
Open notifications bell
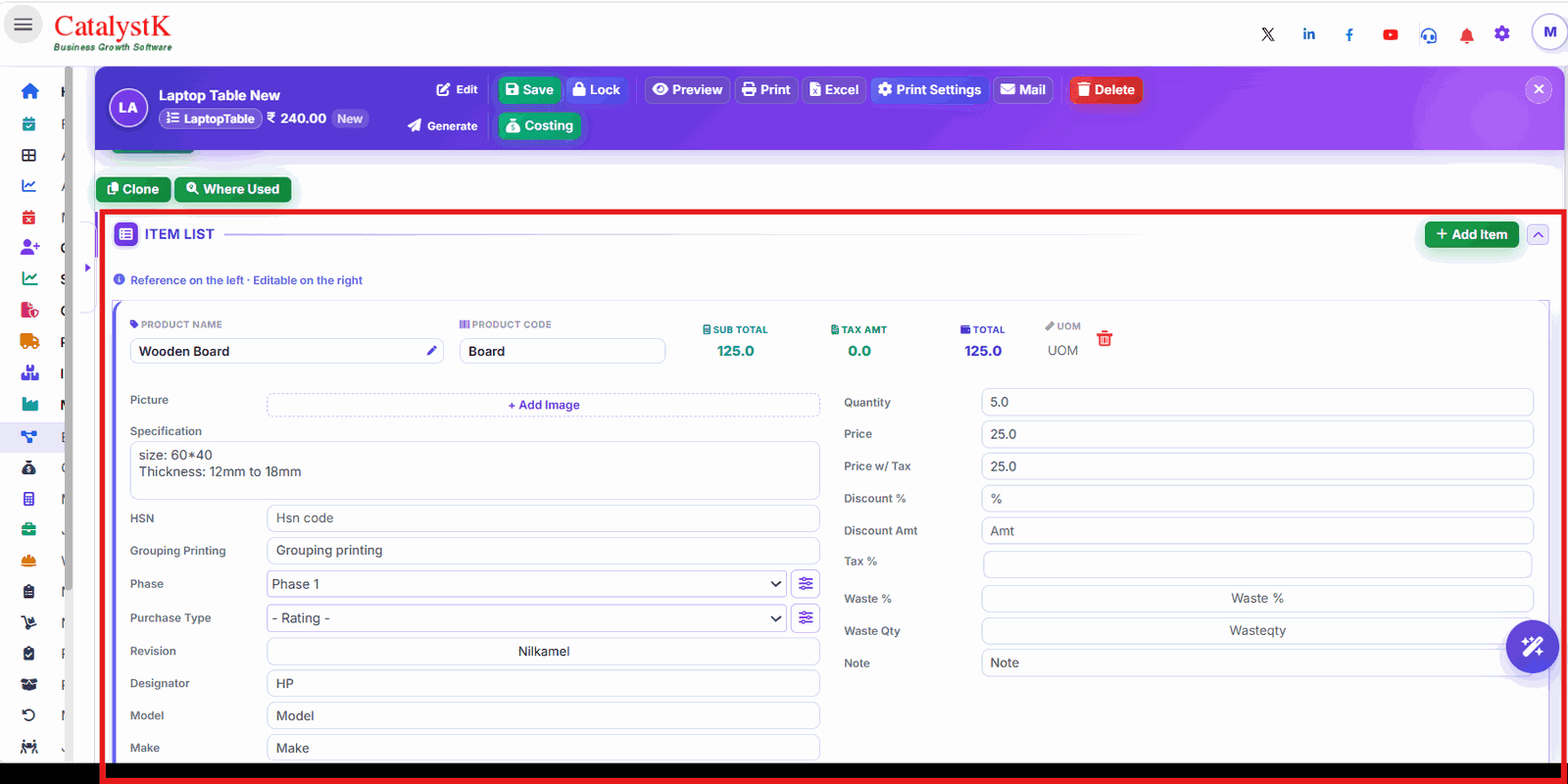tap(1467, 35)
